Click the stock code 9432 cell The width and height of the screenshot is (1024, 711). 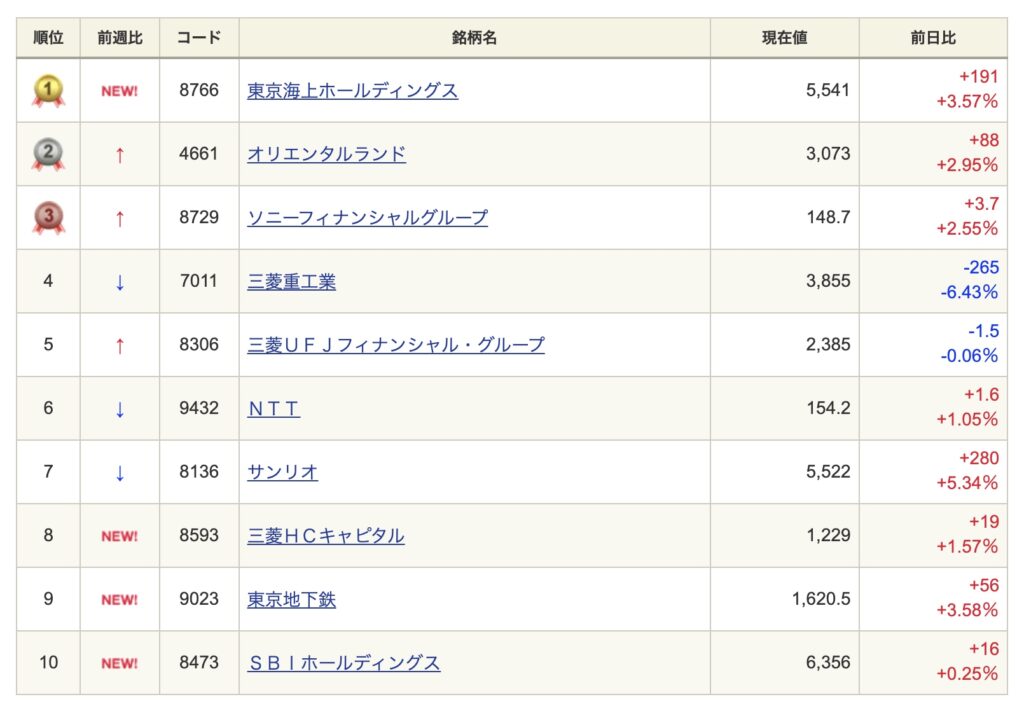(199, 408)
